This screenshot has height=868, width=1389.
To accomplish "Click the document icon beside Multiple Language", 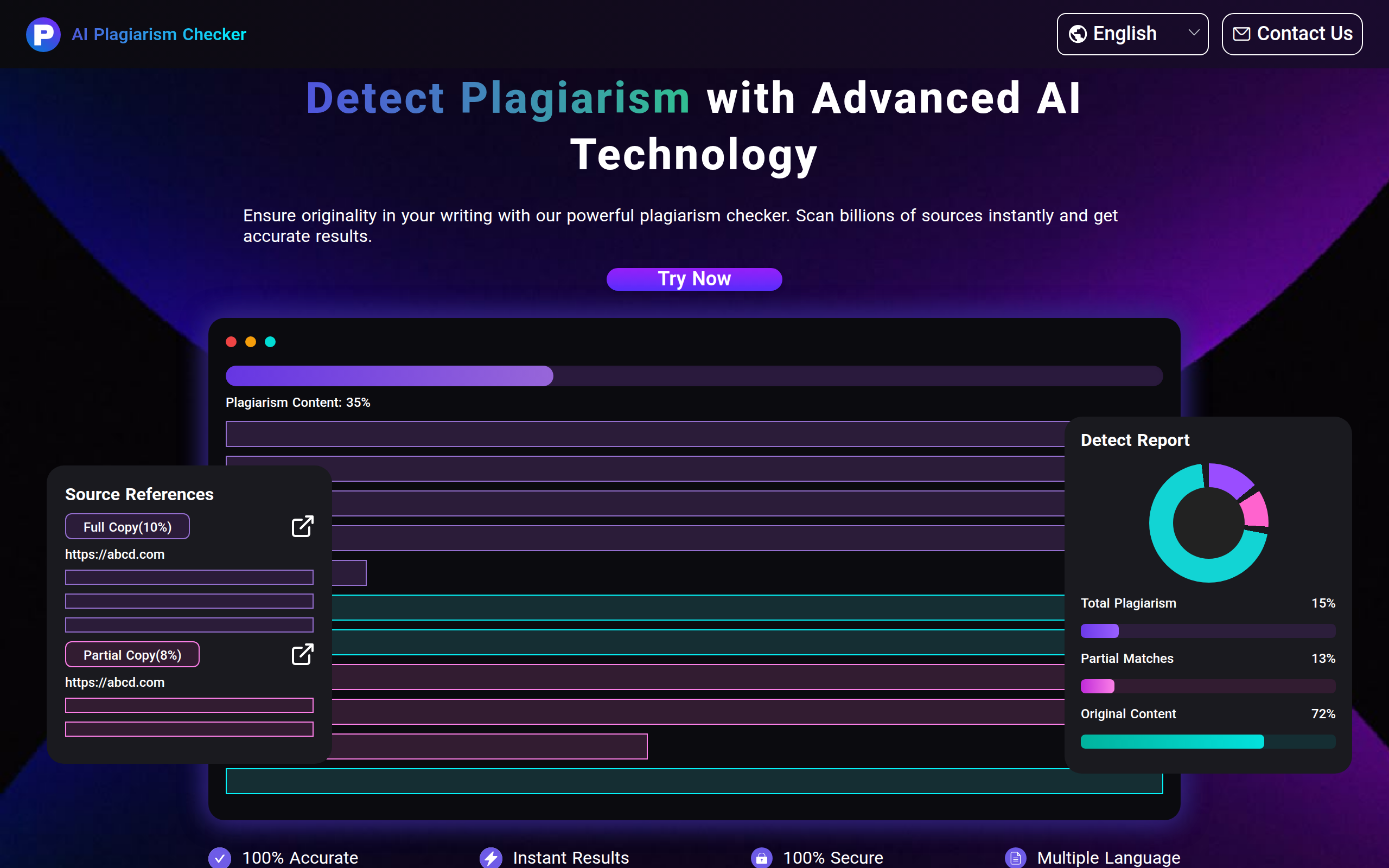I will click(1016, 857).
